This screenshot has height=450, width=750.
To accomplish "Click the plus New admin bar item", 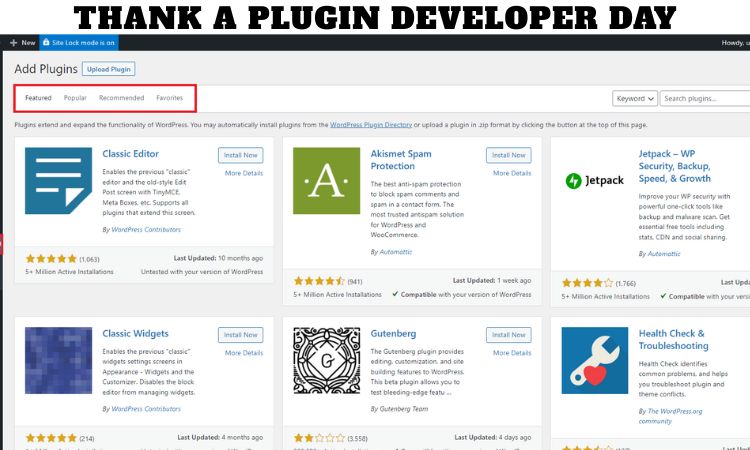I will [x=22, y=43].
